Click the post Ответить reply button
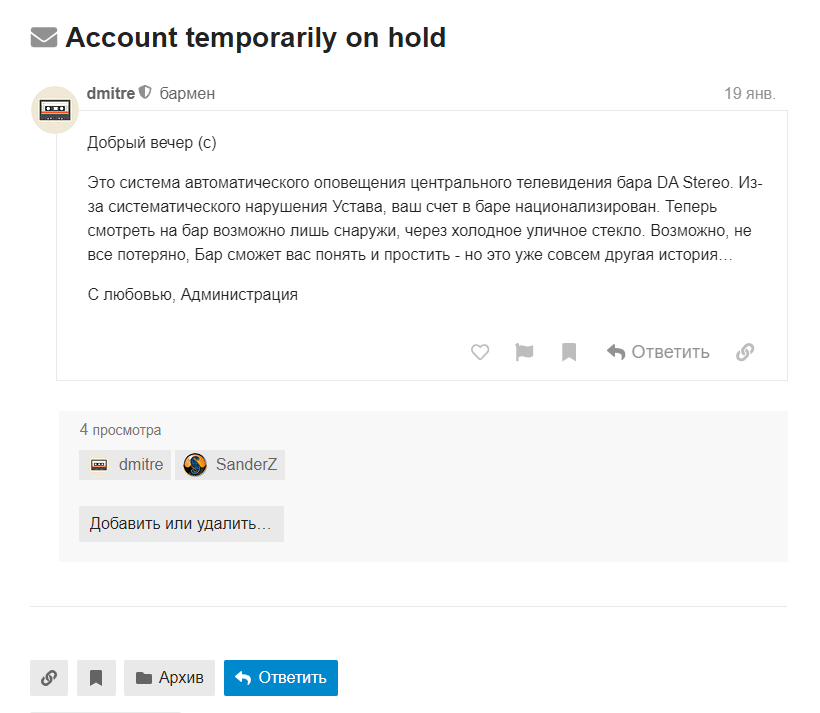Screen dimensions: 820x713 (x=658, y=352)
